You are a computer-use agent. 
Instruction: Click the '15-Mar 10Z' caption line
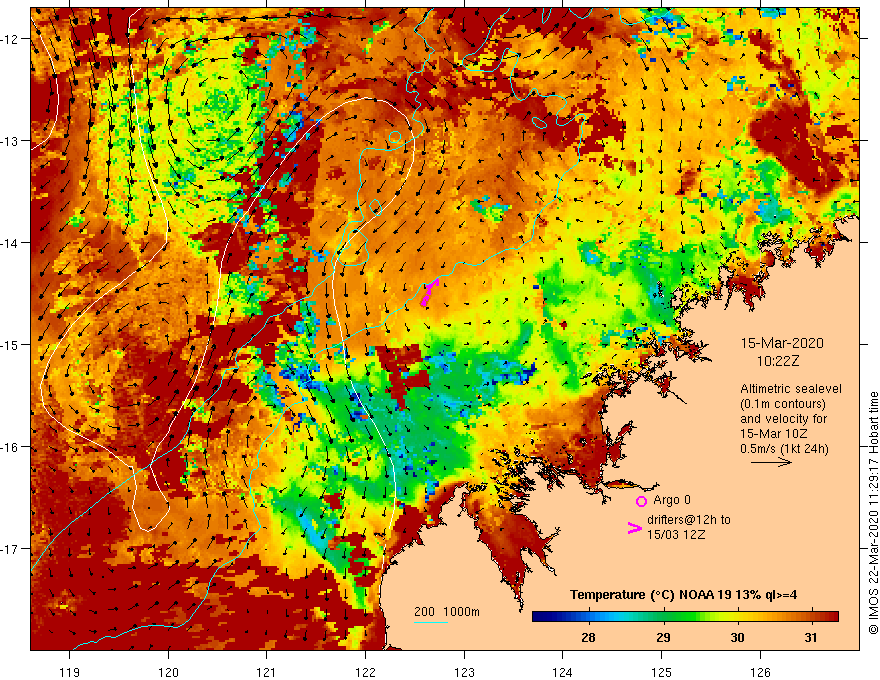773,434
